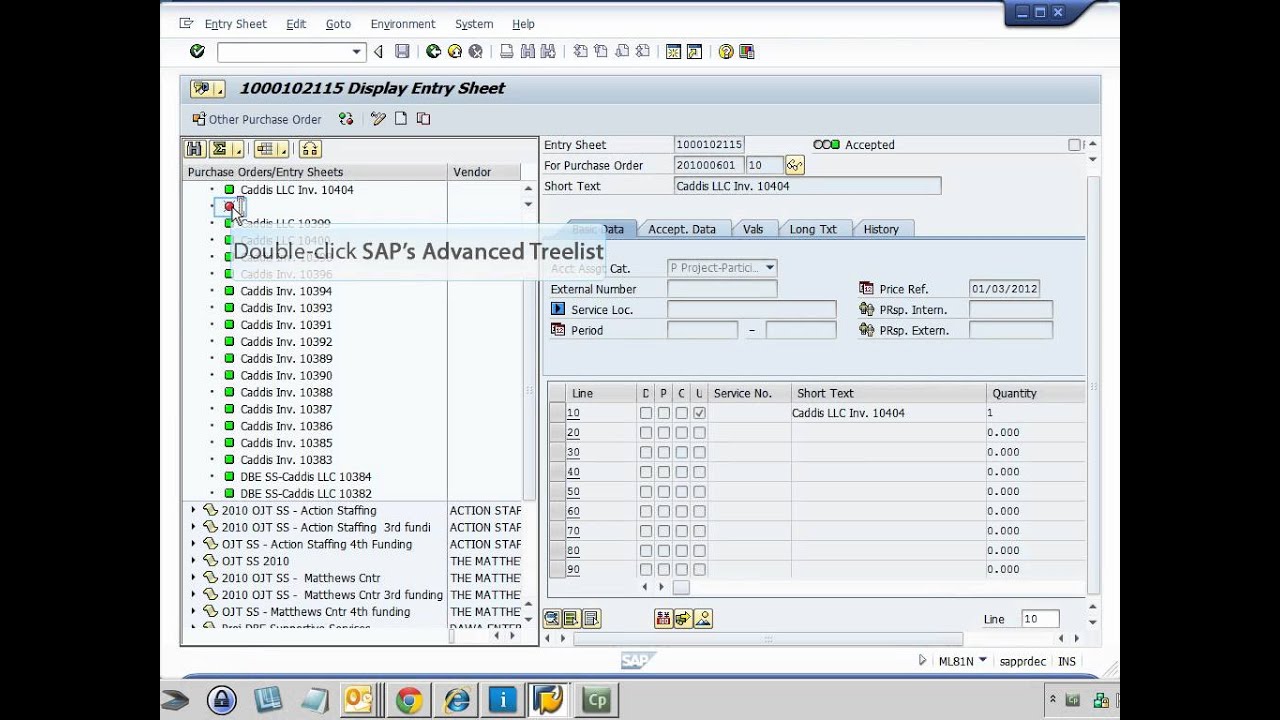Click the Other Purchase Order button
This screenshot has height=720, width=1280.
[x=257, y=119]
